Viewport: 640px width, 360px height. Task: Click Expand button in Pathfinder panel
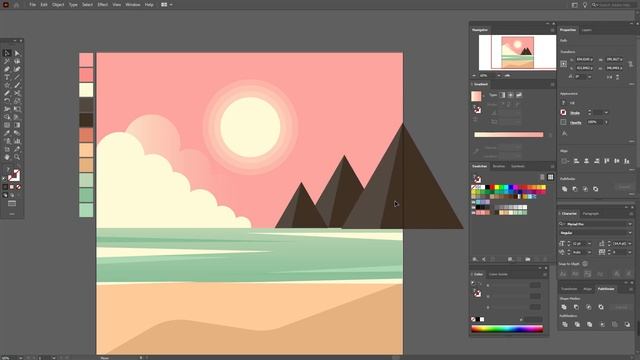pos(622,307)
